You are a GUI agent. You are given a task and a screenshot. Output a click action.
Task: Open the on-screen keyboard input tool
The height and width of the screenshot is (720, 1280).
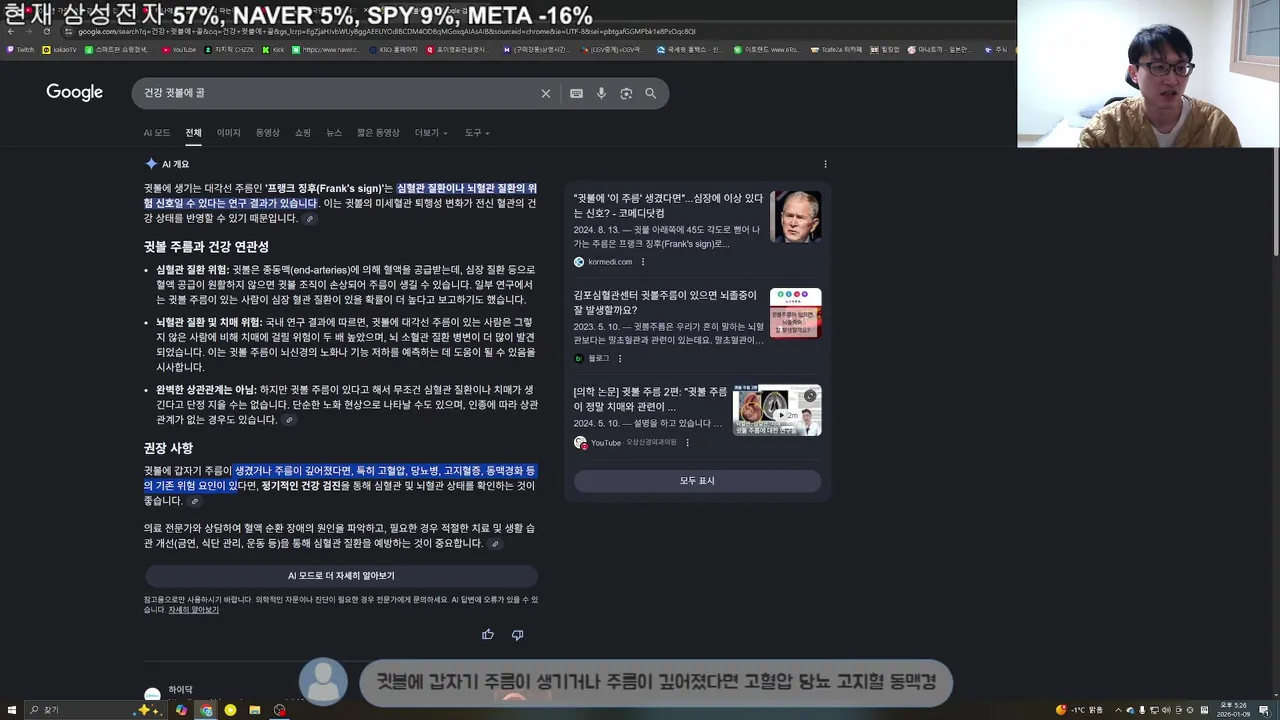click(577, 93)
